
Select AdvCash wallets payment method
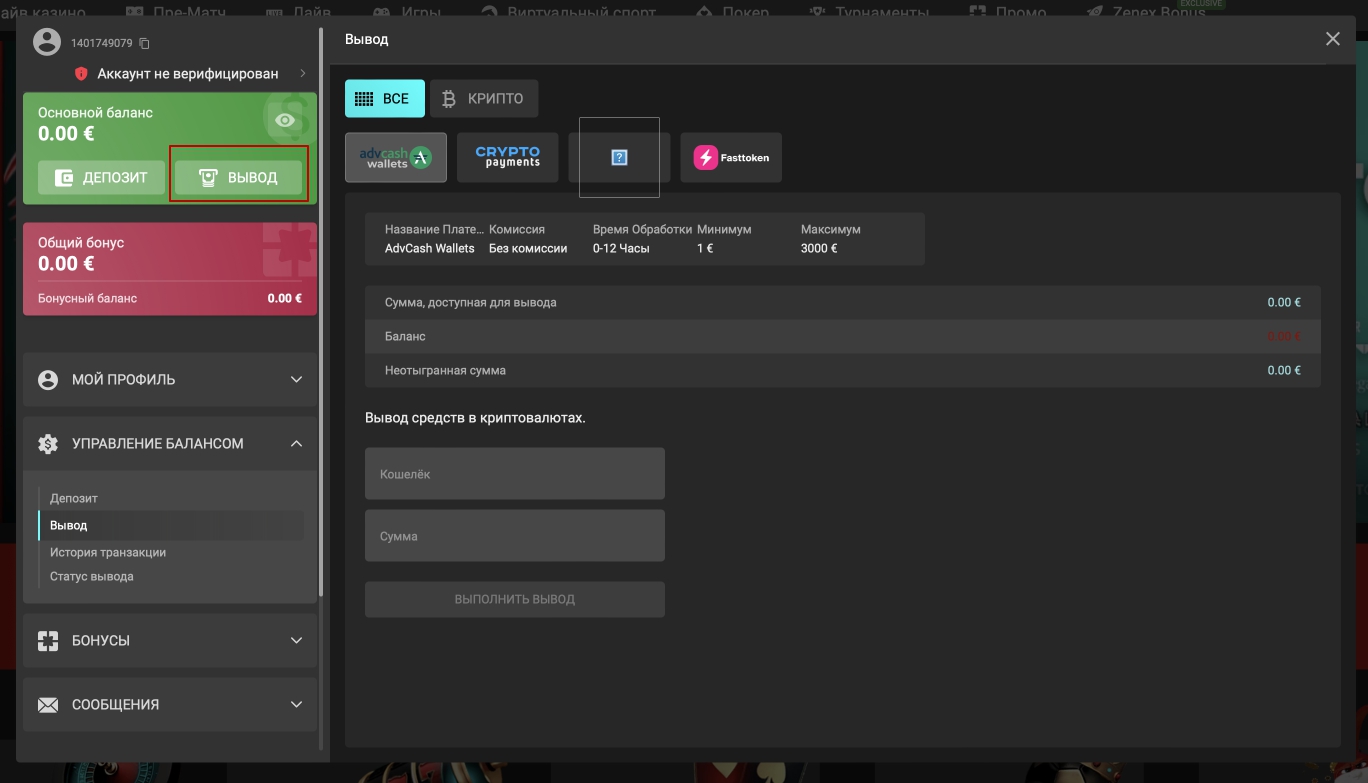396,158
